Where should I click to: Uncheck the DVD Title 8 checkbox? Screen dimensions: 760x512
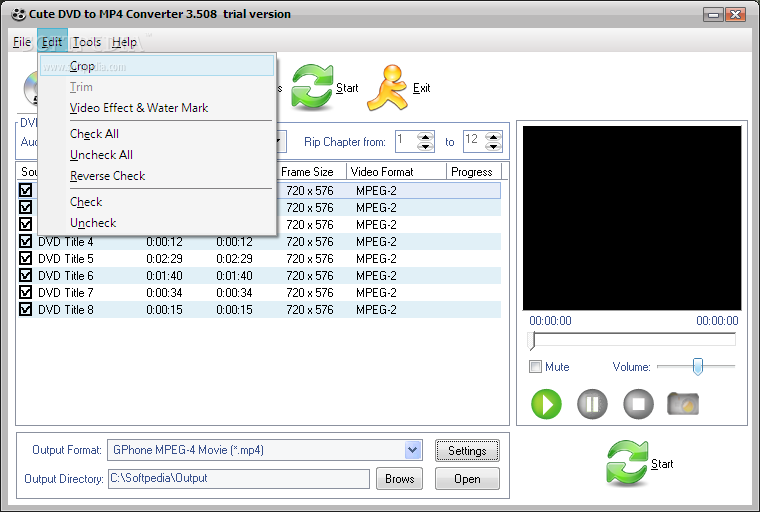(26, 309)
